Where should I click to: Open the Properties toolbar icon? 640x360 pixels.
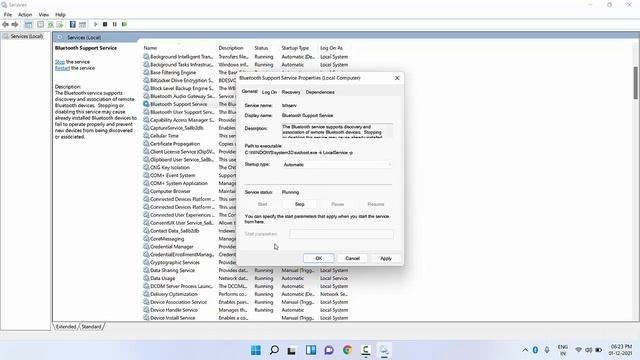click(x=40, y=24)
